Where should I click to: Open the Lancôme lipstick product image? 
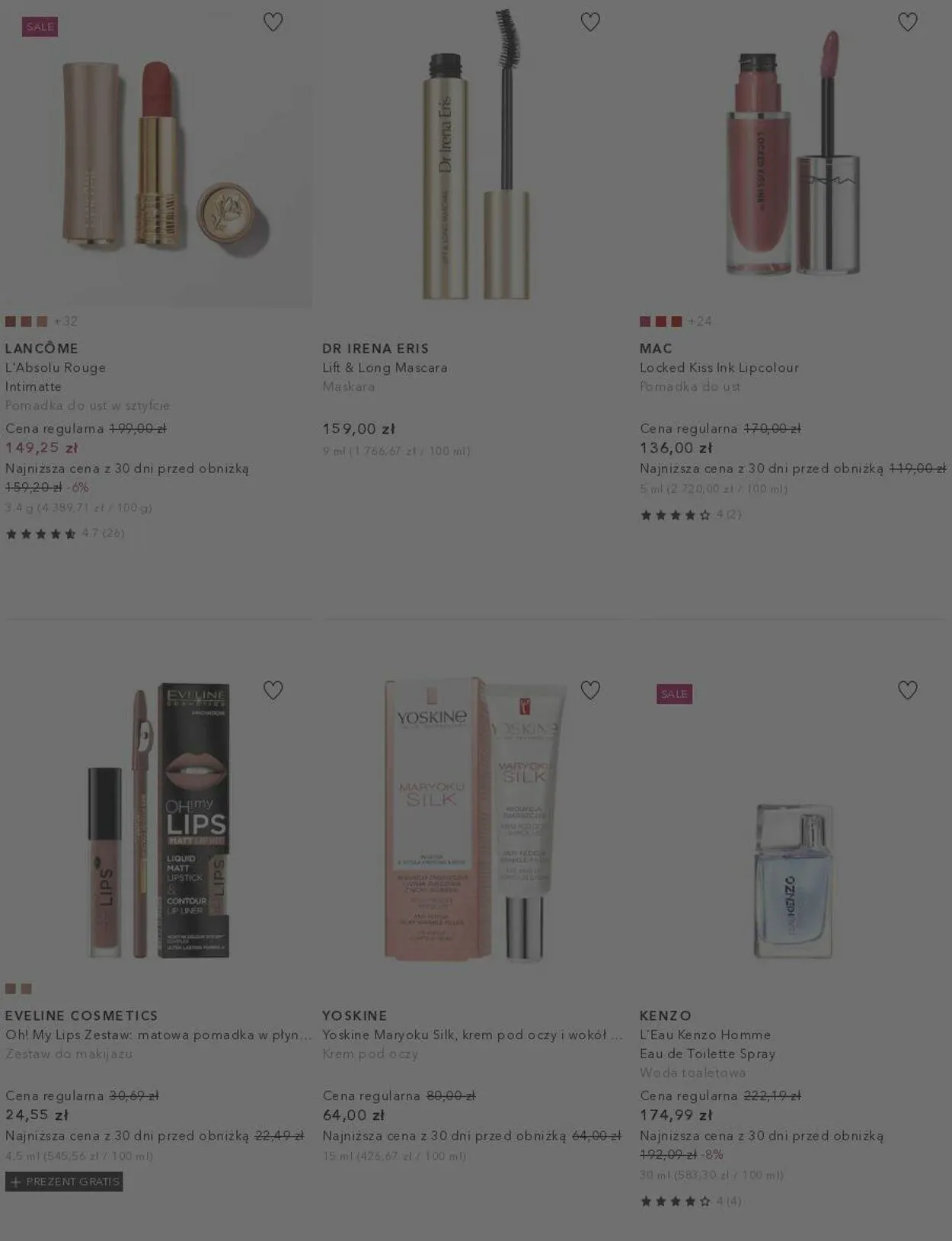156,155
